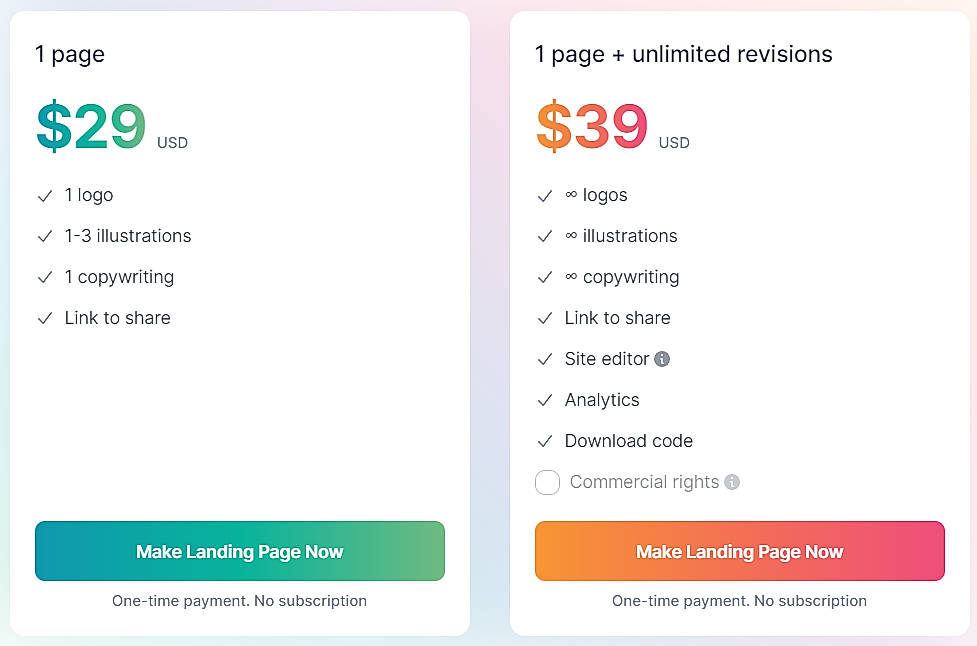Viewport: 977px width, 646px height.
Task: Click the checkmark next to Analytics
Action: (545, 400)
